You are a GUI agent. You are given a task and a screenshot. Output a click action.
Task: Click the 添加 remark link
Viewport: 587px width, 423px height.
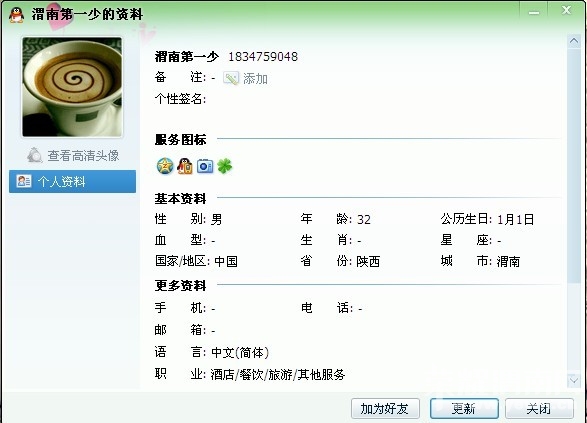pos(255,79)
